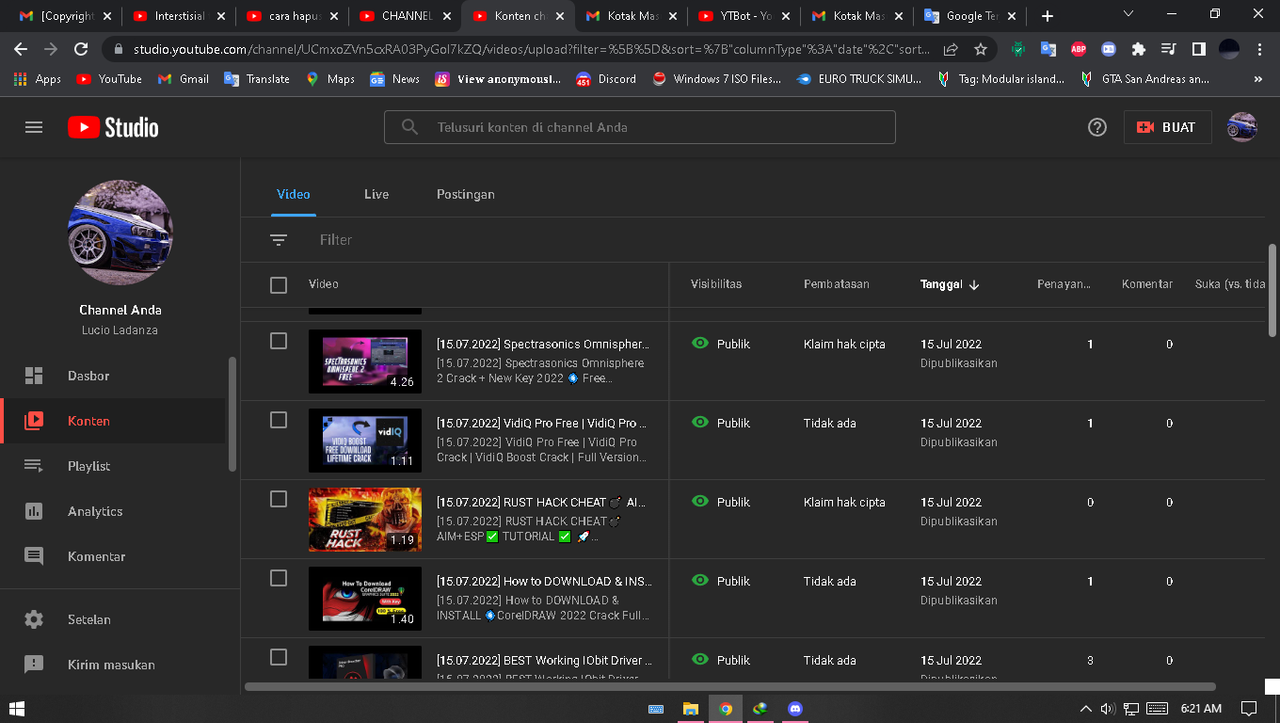Open the help question mark icon
This screenshot has width=1280, height=723.
pyautogui.click(x=1097, y=127)
